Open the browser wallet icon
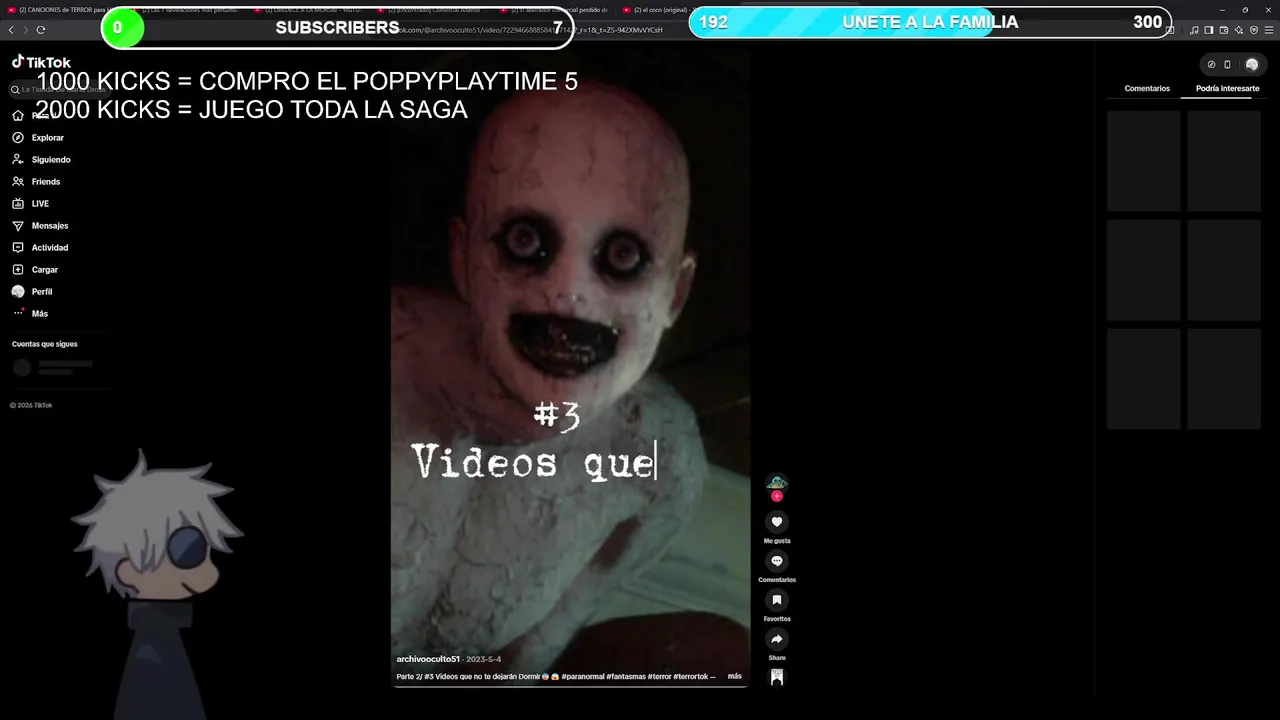 (x=1224, y=30)
